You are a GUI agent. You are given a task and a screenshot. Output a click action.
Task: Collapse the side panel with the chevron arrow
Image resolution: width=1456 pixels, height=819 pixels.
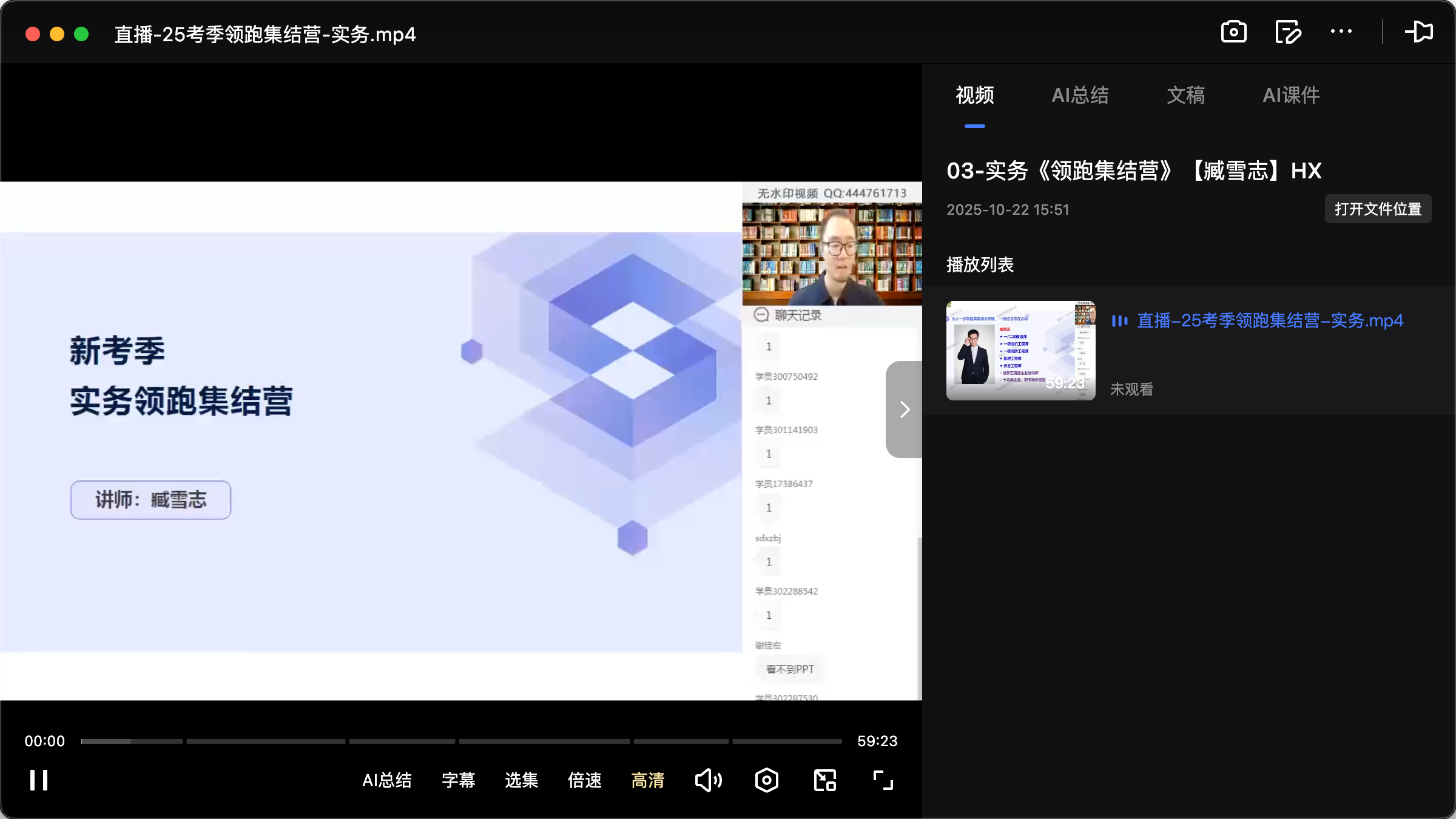point(904,409)
